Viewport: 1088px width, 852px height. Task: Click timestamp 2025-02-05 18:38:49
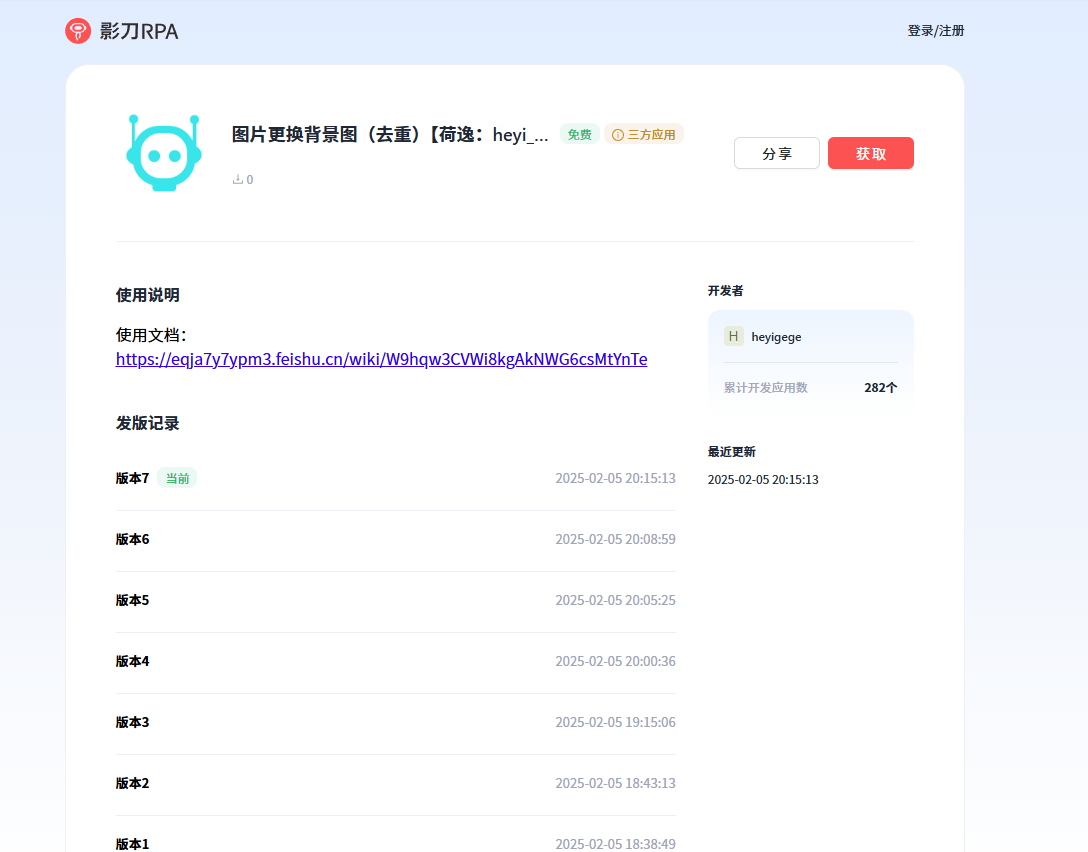[615, 844]
